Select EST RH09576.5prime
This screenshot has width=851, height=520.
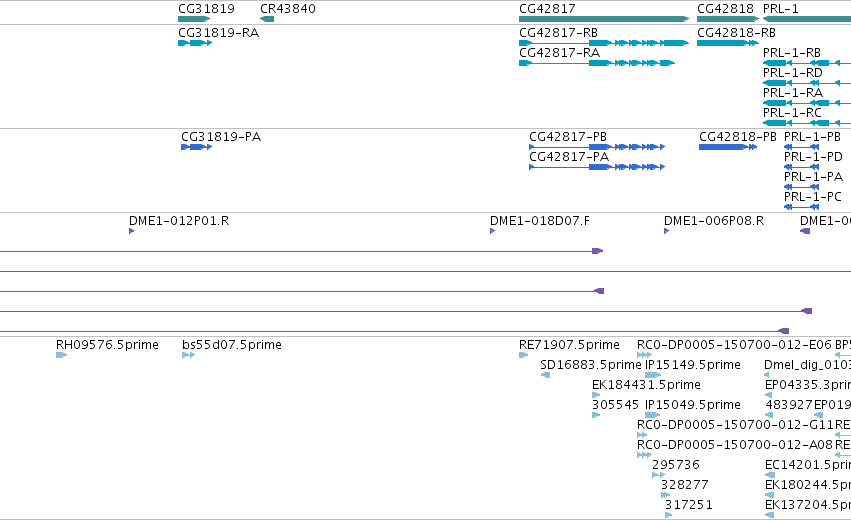coord(107,345)
